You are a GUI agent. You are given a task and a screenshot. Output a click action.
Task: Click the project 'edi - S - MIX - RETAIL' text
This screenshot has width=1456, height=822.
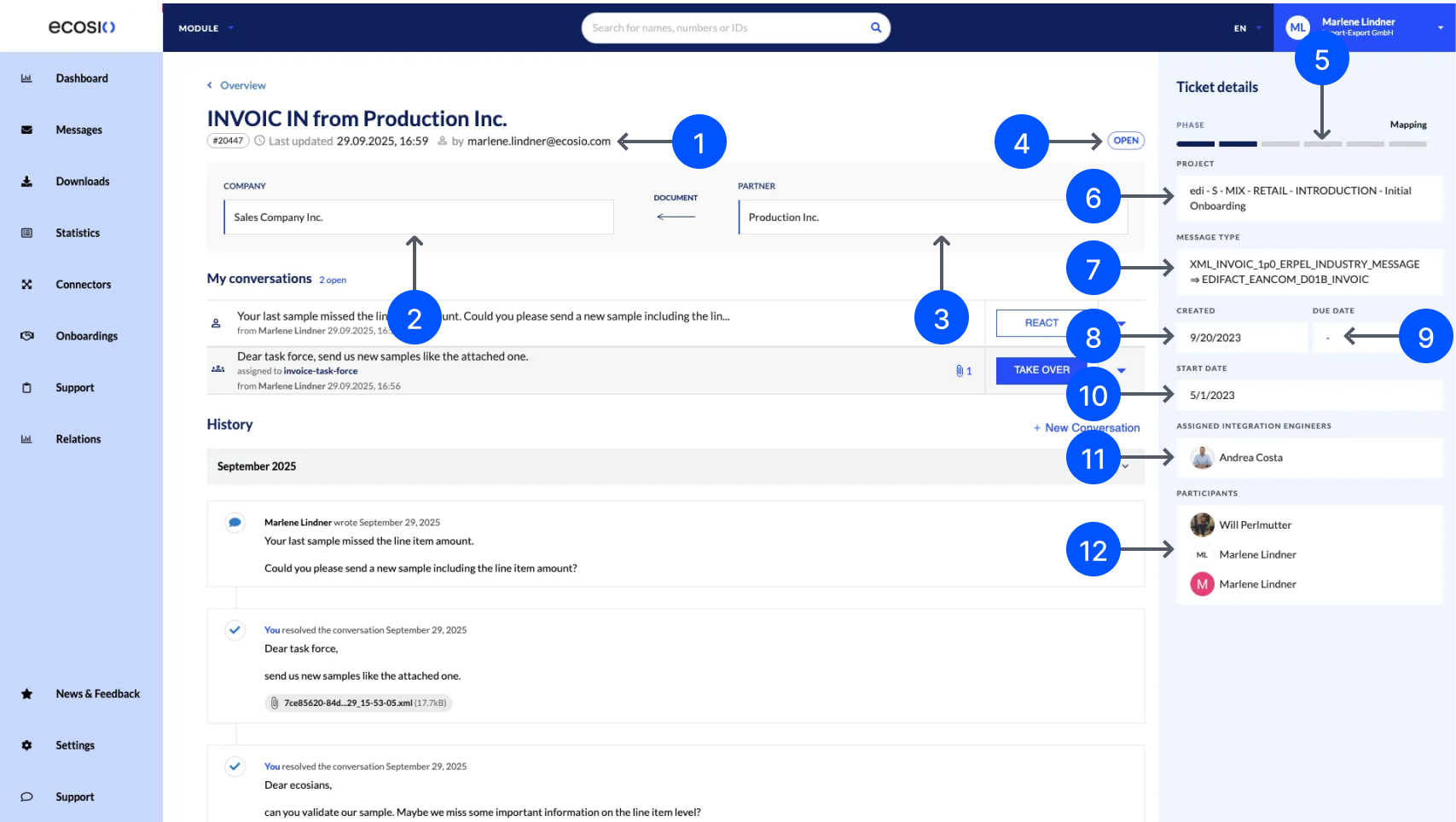[1301, 199]
